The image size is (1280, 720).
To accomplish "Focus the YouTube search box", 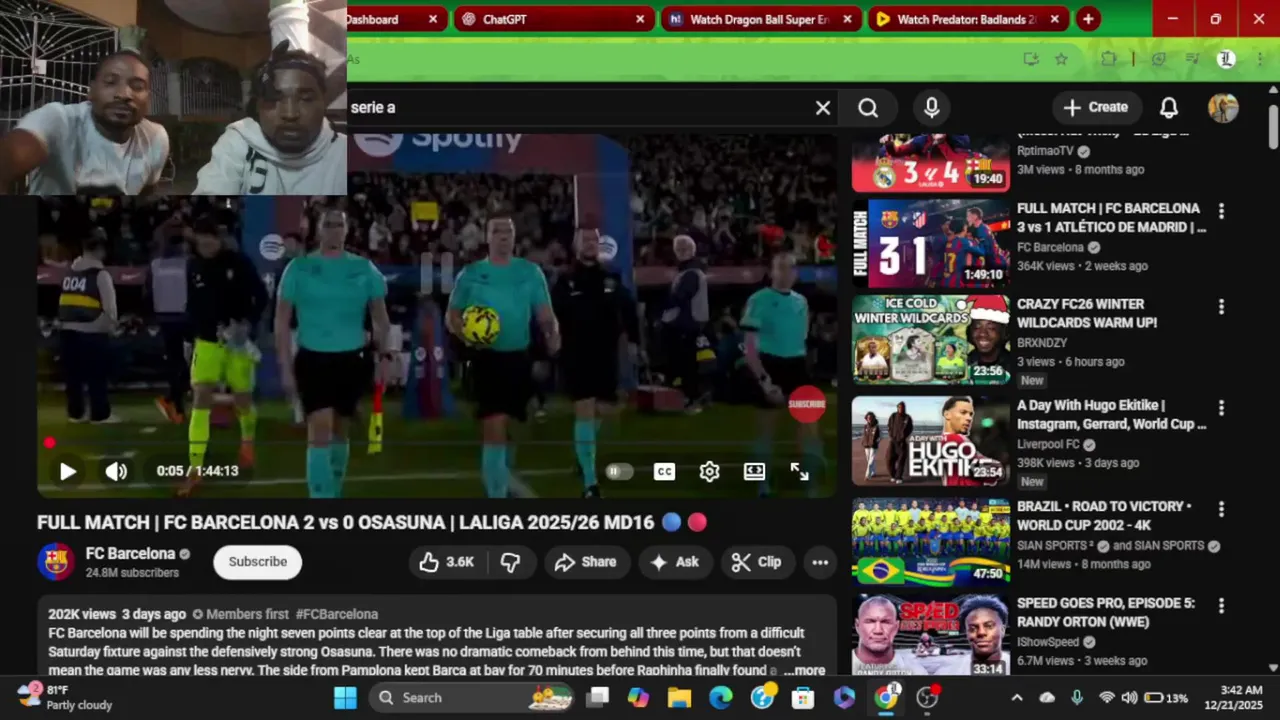I will [590, 107].
